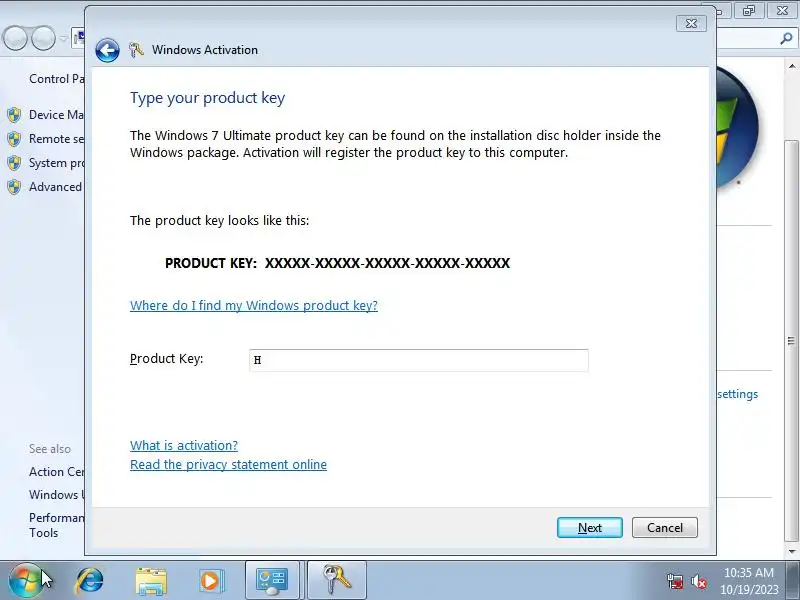800x600 pixels.
Task: Click Control Panel window scroll up arrow
Action: [x=791, y=66]
